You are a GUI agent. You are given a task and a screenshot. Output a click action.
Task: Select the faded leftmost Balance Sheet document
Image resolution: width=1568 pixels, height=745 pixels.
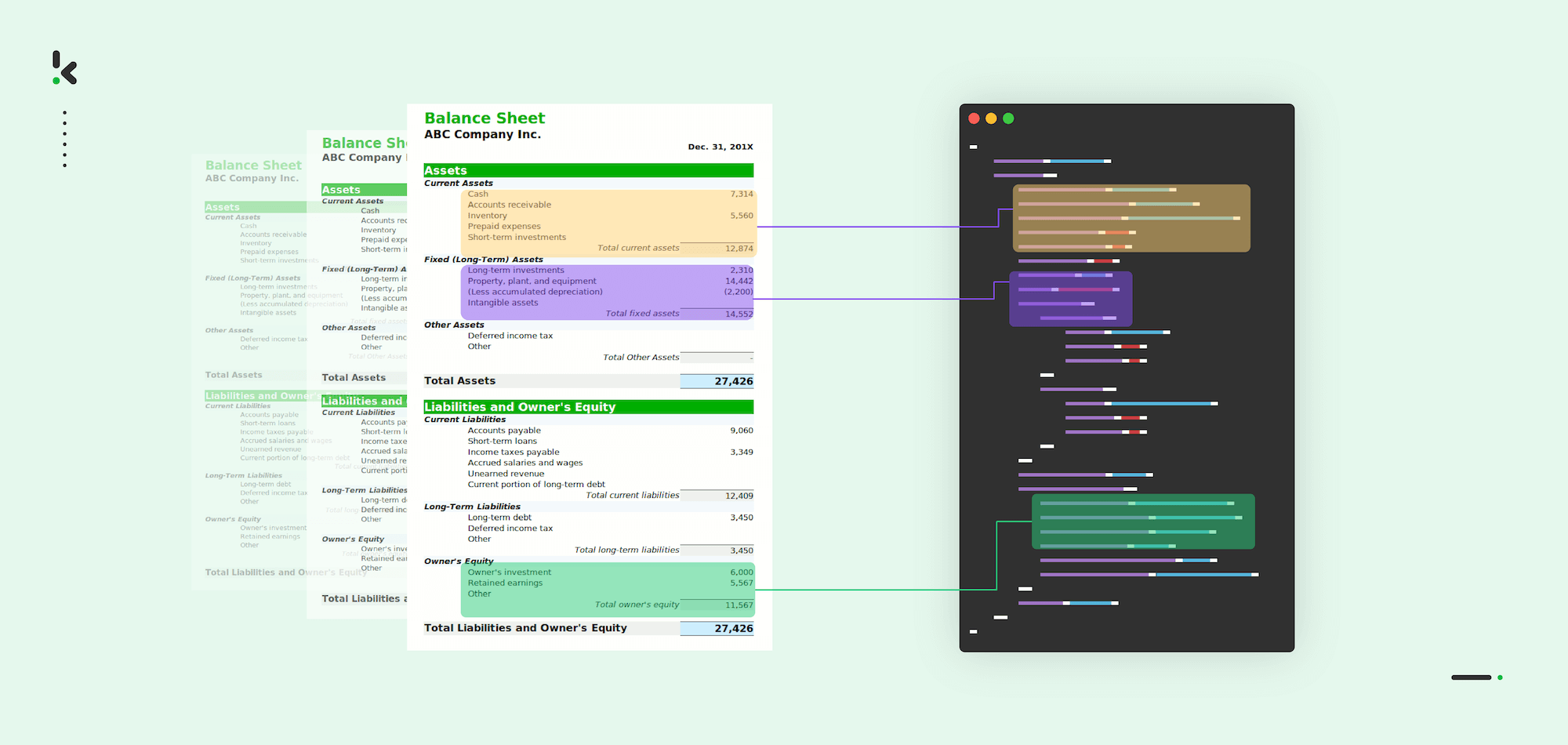click(x=249, y=369)
